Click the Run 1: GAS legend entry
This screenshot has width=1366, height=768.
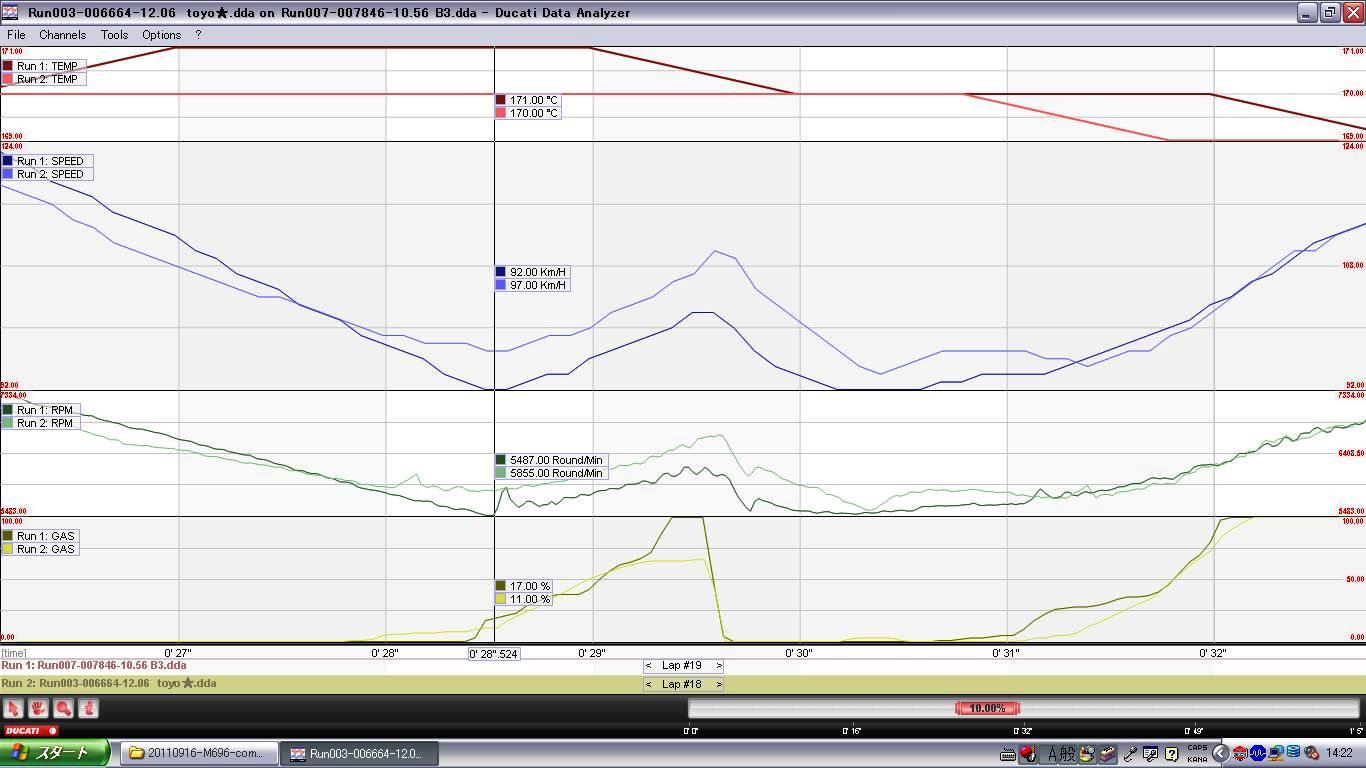[41, 536]
